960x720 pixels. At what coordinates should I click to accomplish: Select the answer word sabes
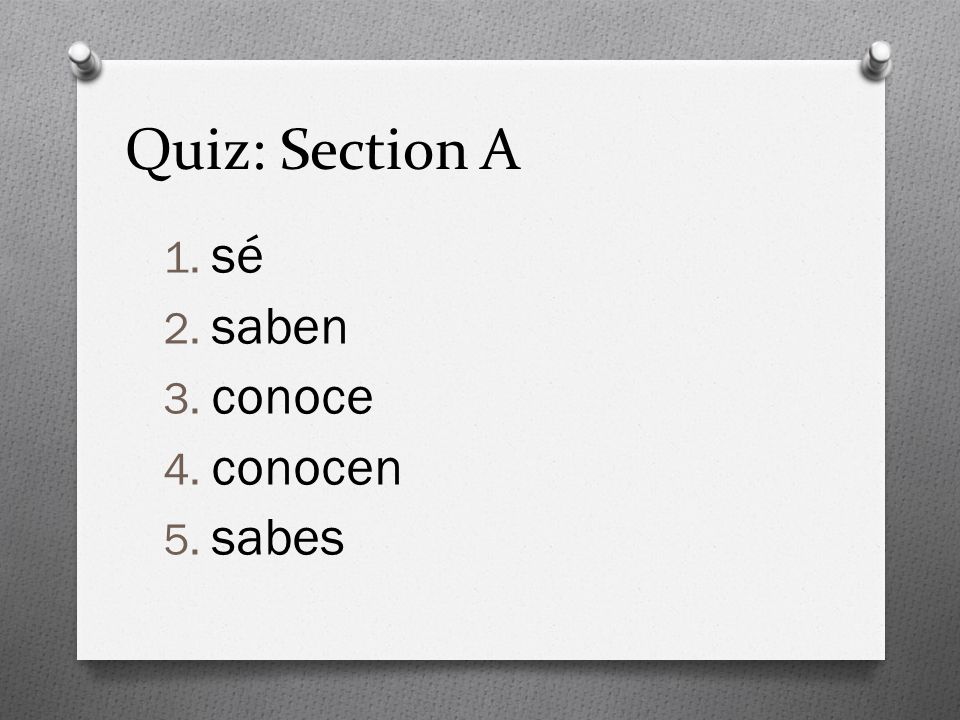click(x=277, y=539)
